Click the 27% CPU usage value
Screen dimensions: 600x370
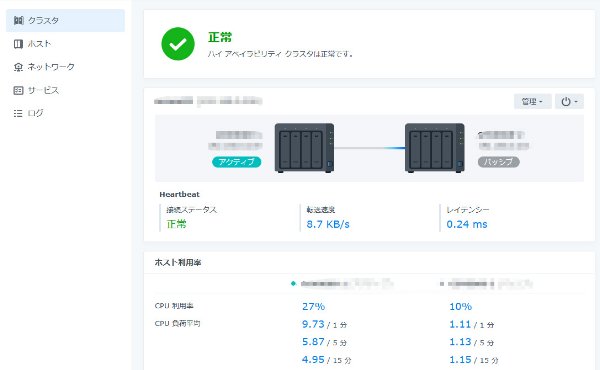click(x=313, y=306)
